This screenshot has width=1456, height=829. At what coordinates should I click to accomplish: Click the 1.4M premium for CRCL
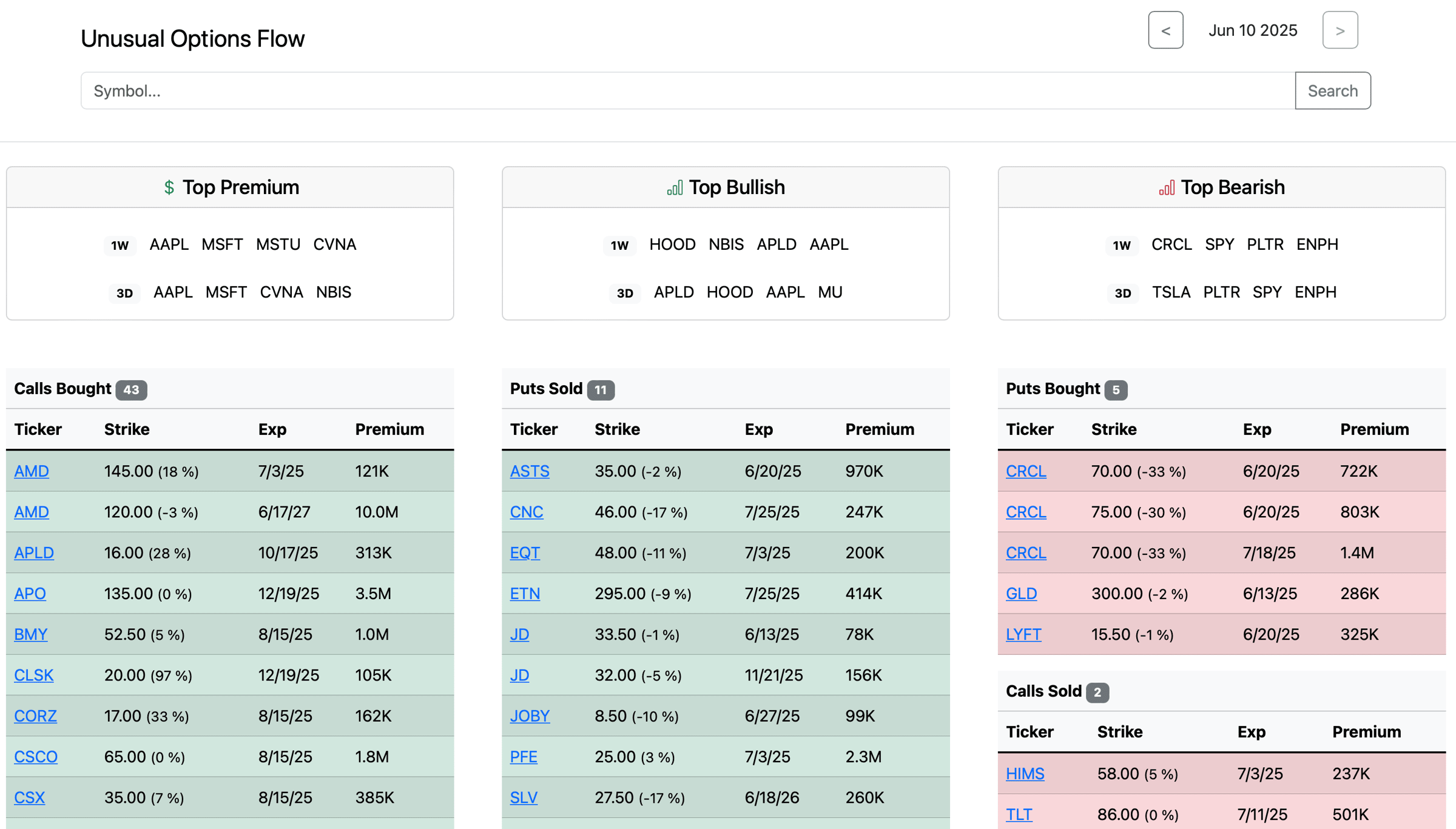point(1357,552)
